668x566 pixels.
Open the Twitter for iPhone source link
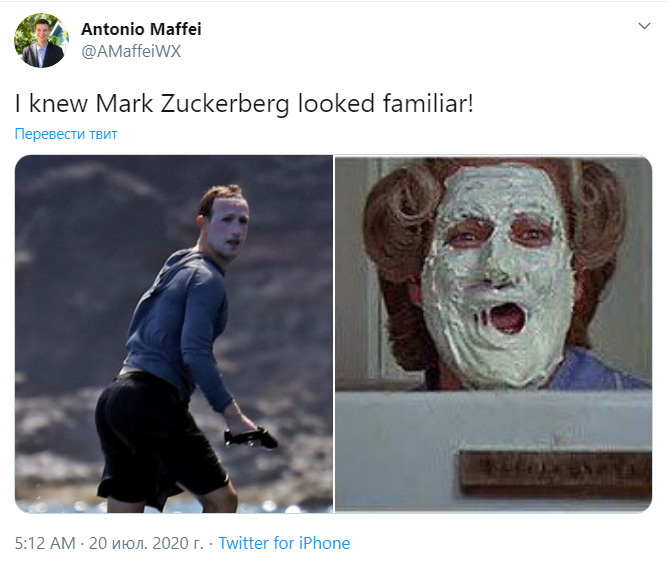(x=284, y=543)
